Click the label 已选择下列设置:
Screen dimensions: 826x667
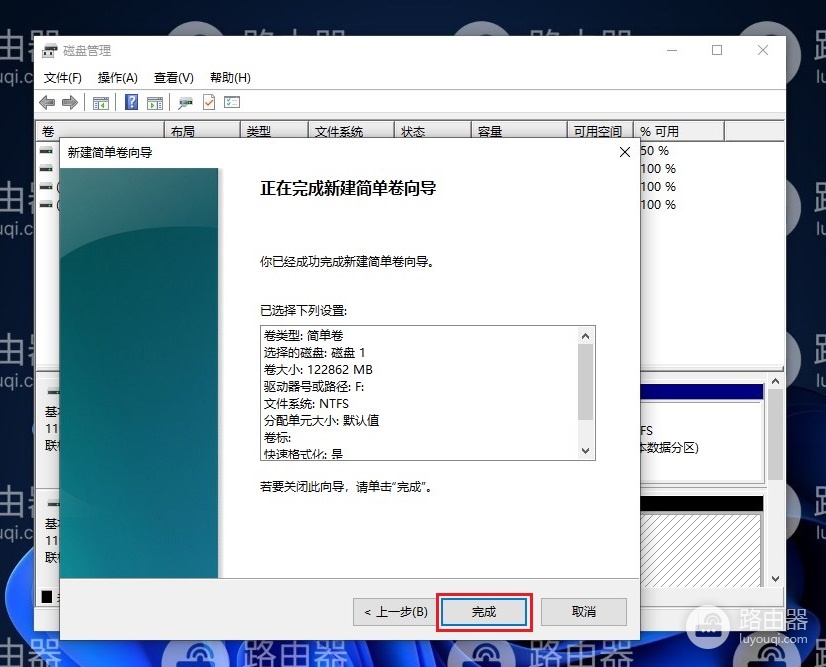(303, 310)
